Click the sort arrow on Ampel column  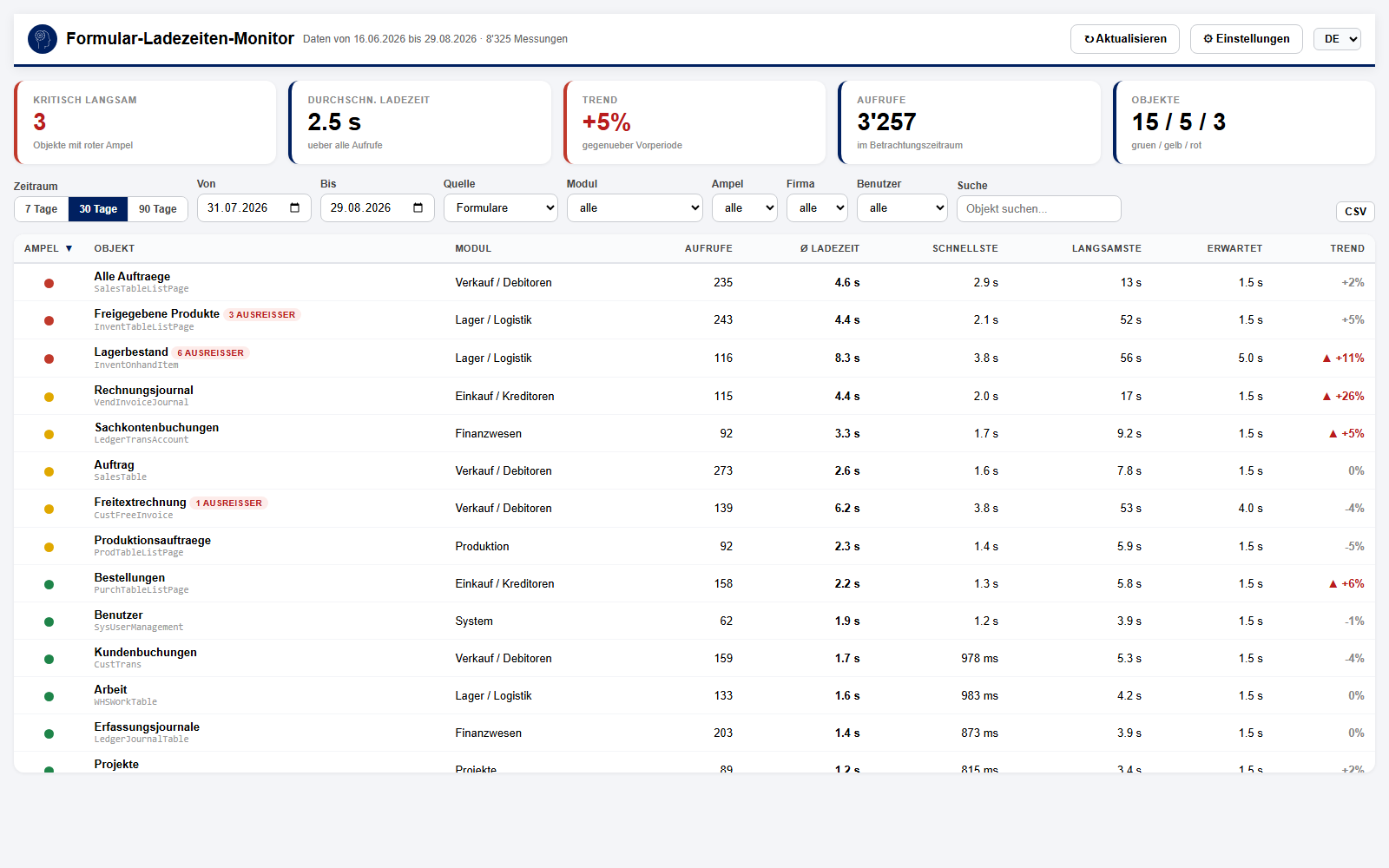[x=69, y=248]
